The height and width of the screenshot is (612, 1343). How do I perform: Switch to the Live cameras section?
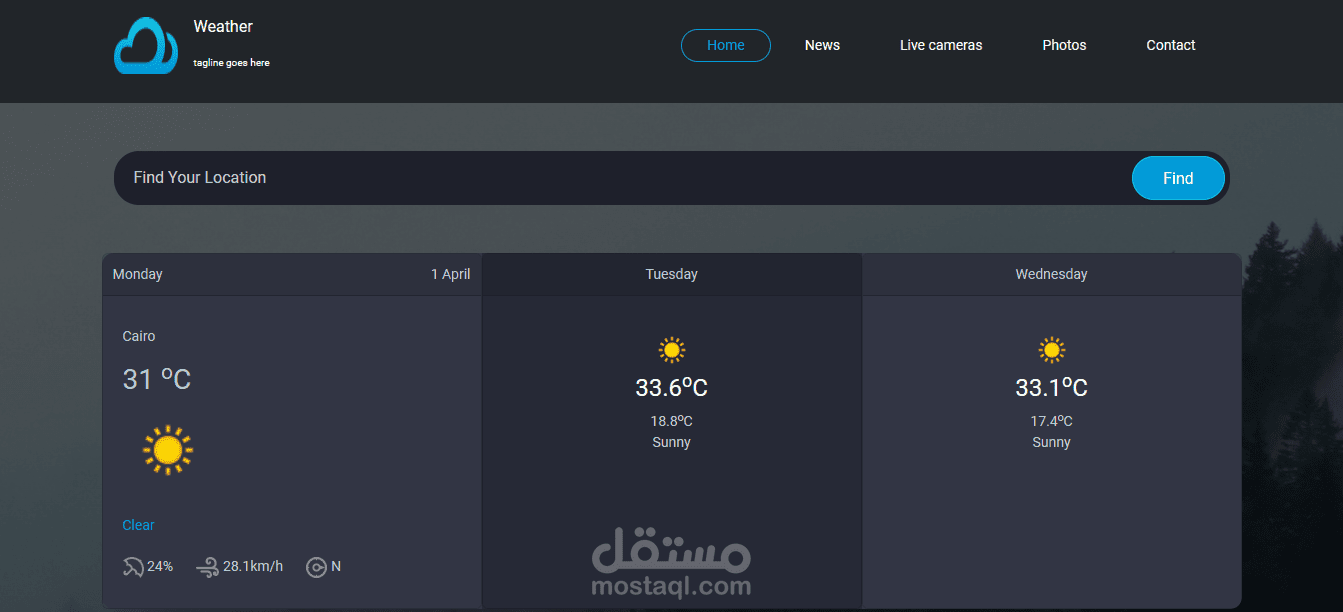(x=940, y=45)
